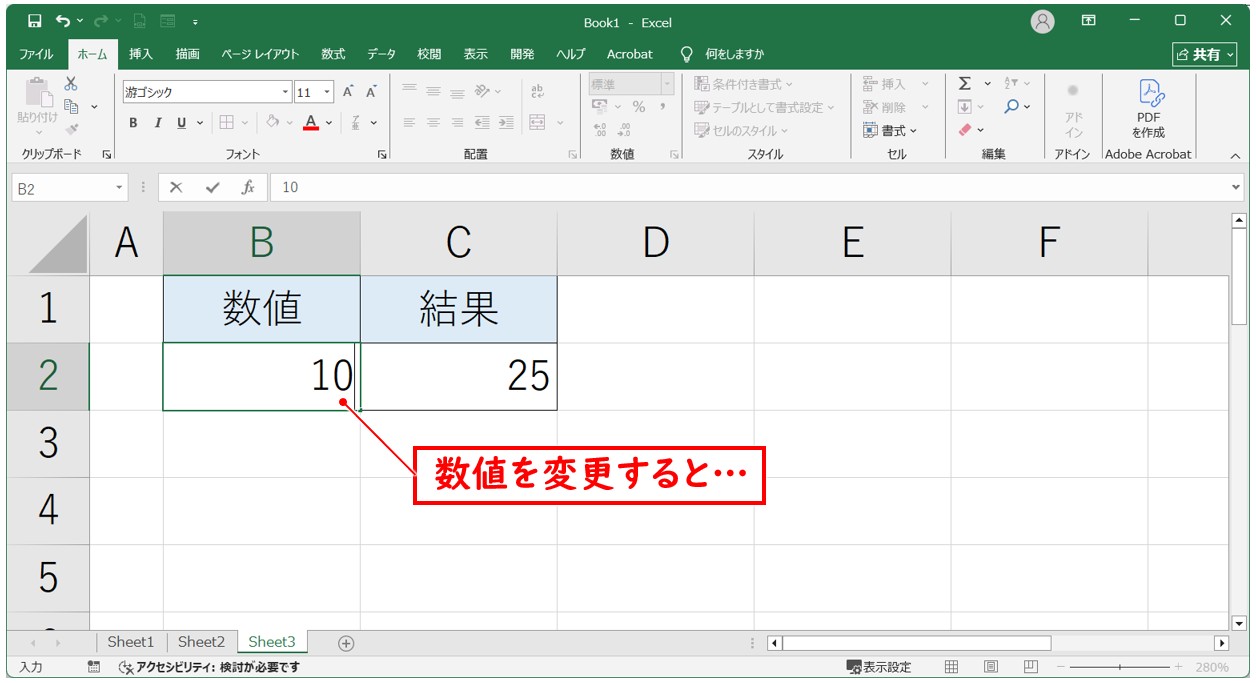Create PDF with Adobe Acrobat icon
Image resolution: width=1256 pixels, height=683 pixels.
(x=1148, y=94)
